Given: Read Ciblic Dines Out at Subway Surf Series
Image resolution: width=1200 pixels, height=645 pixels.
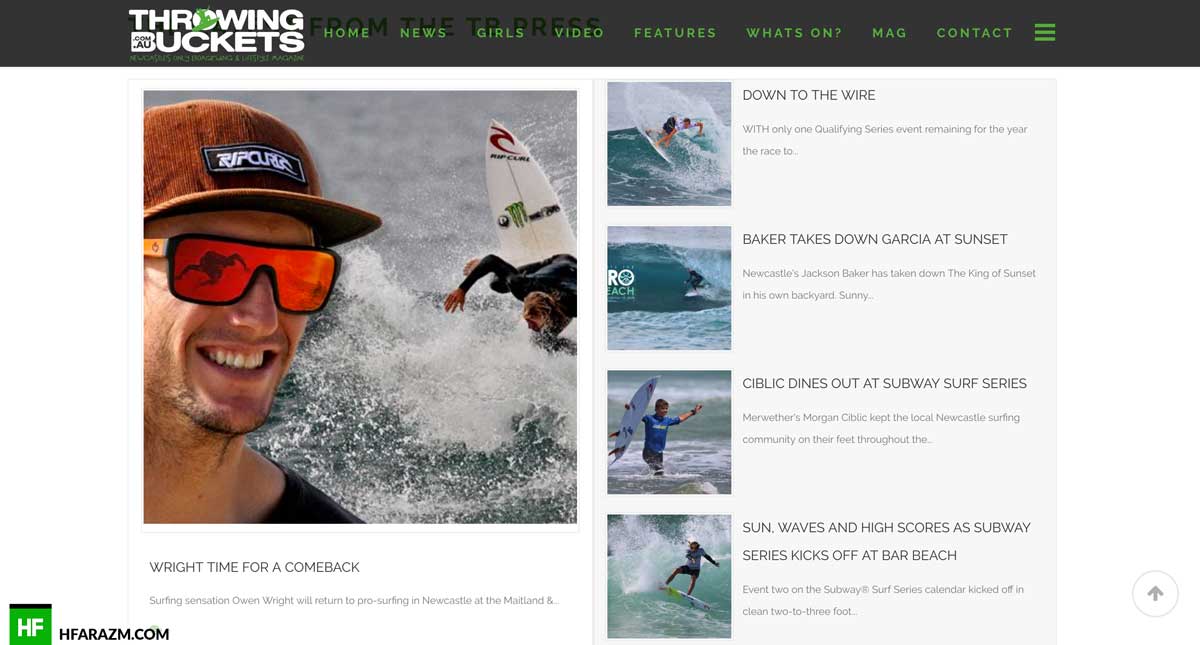Looking at the screenshot, I should [884, 383].
